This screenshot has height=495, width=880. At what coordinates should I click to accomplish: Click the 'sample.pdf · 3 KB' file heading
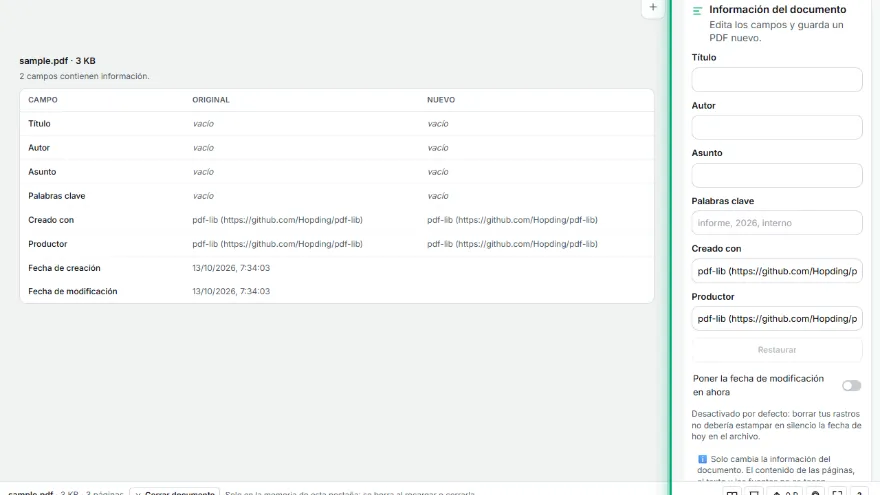(x=57, y=61)
